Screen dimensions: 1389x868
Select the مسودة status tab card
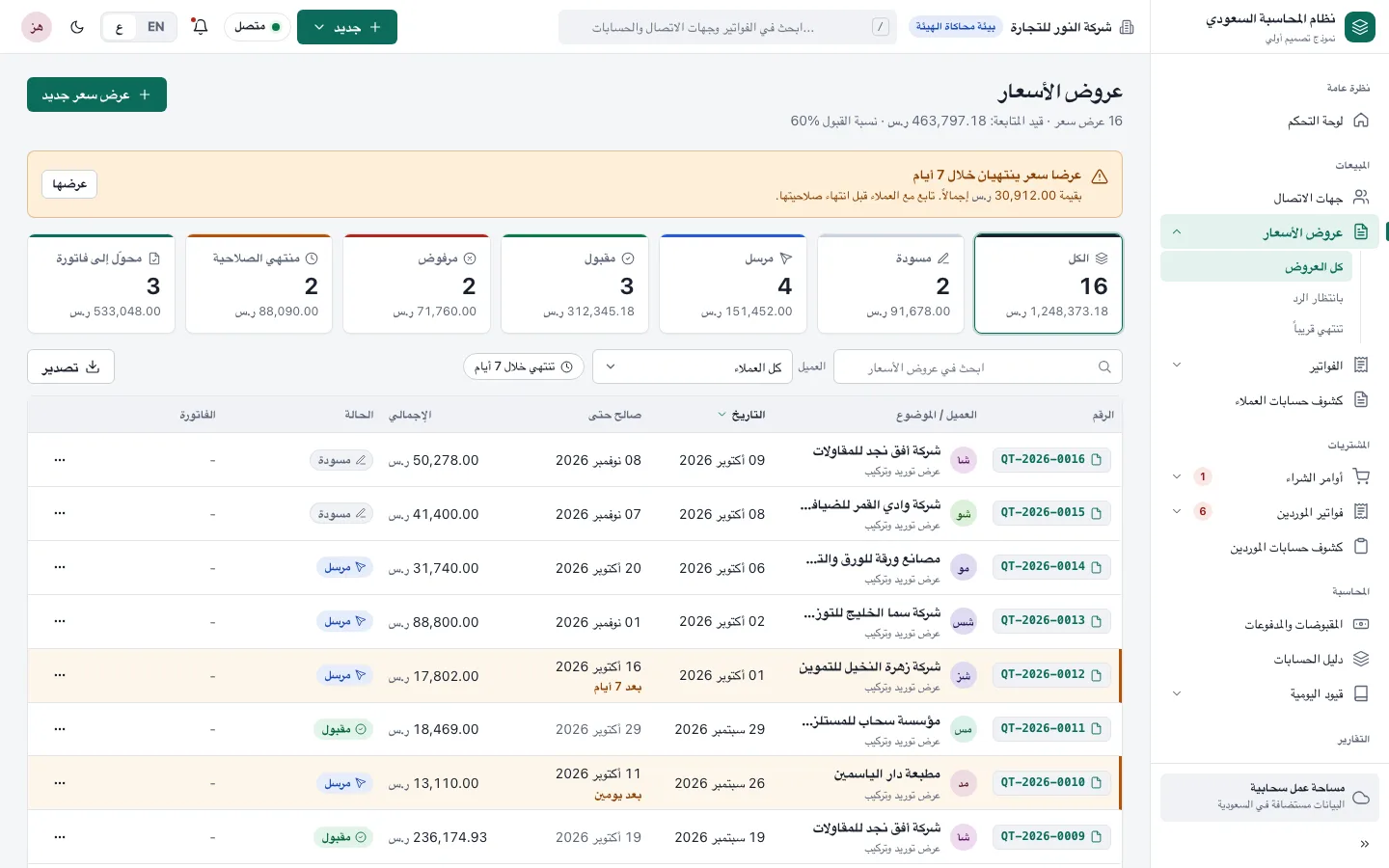890,284
